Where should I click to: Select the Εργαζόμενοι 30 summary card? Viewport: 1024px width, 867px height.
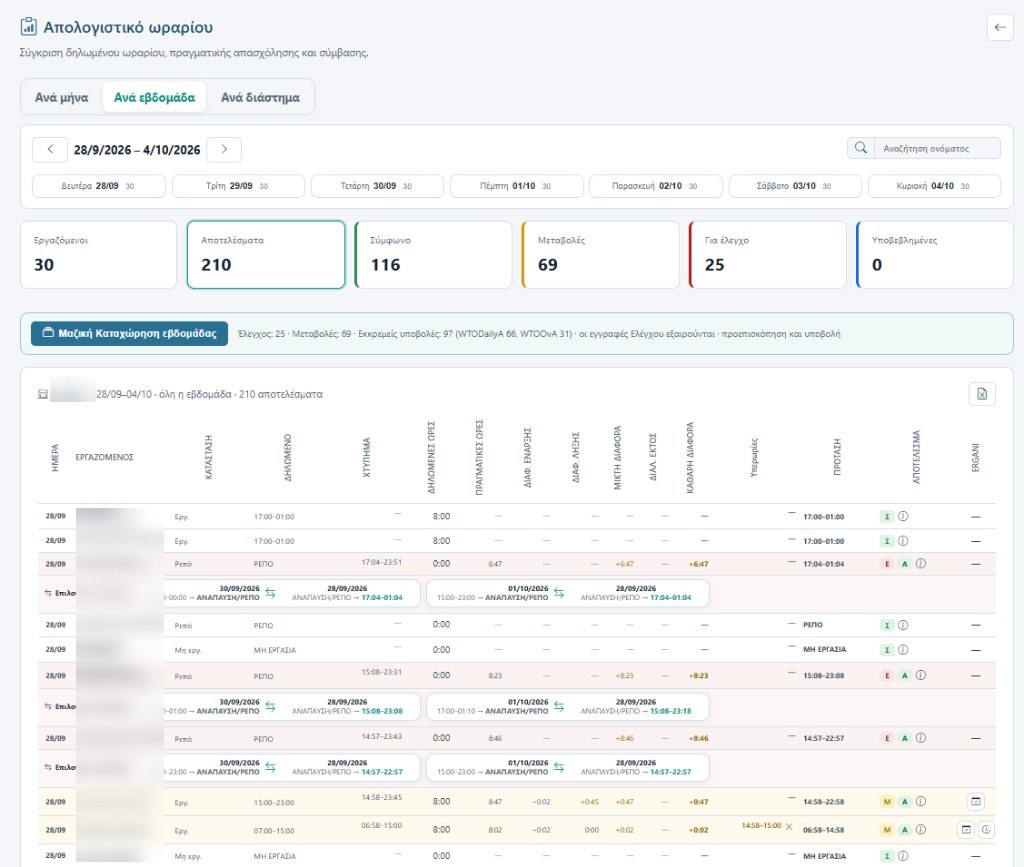point(99,255)
